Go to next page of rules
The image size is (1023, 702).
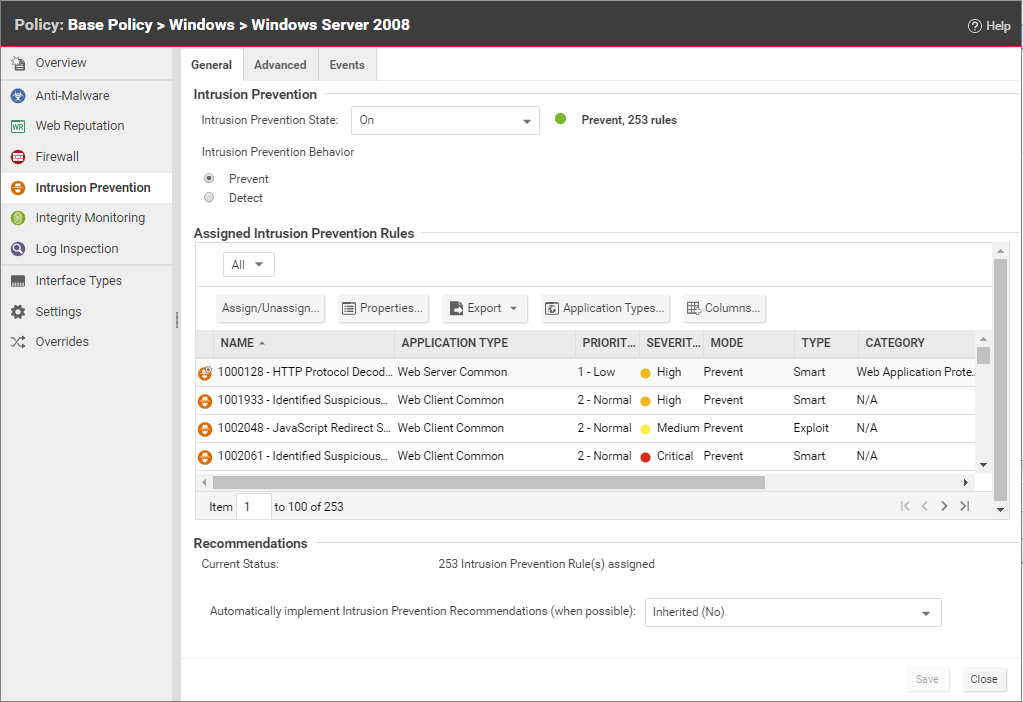pyautogui.click(x=944, y=507)
